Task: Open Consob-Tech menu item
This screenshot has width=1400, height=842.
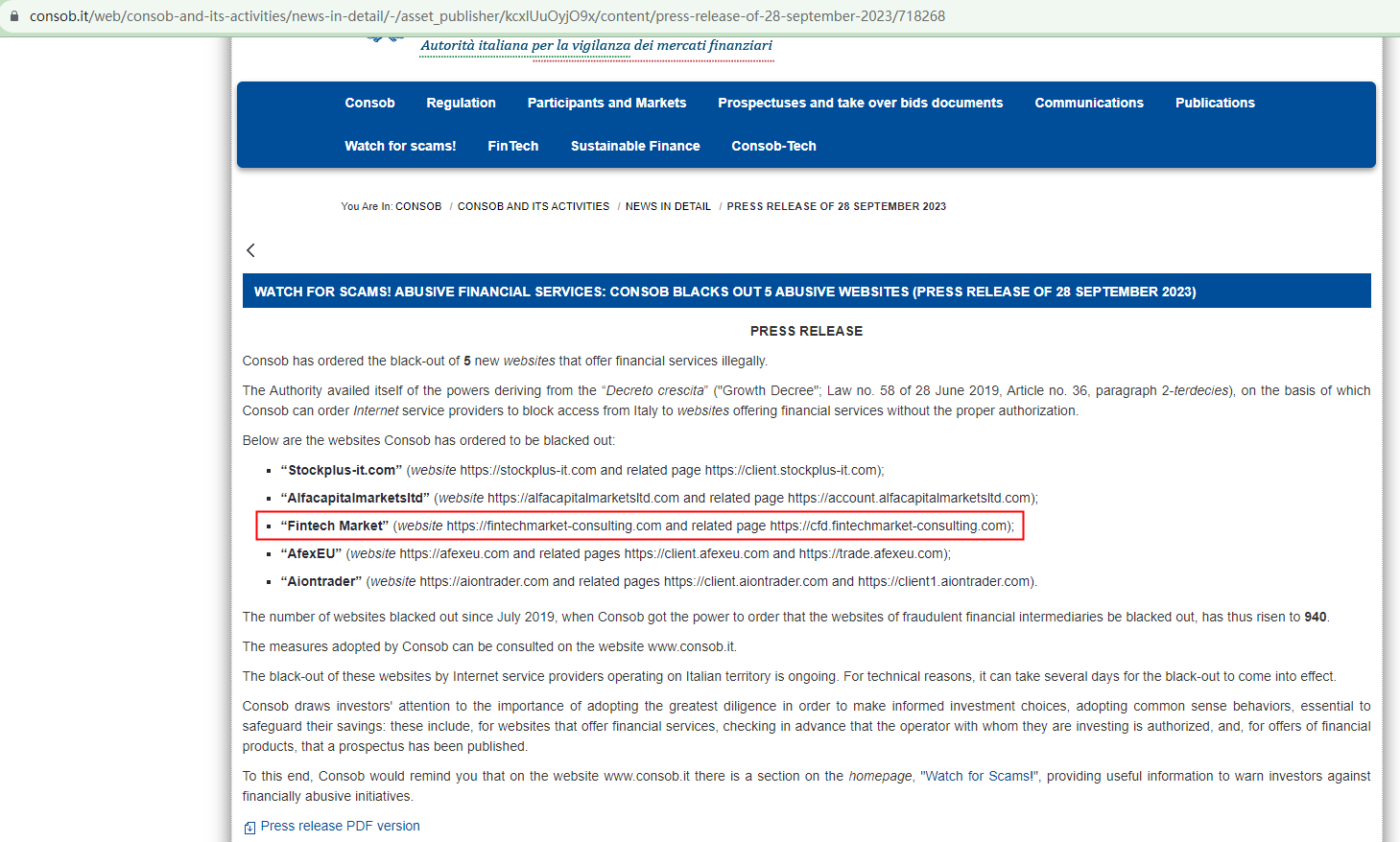Action: tap(773, 146)
